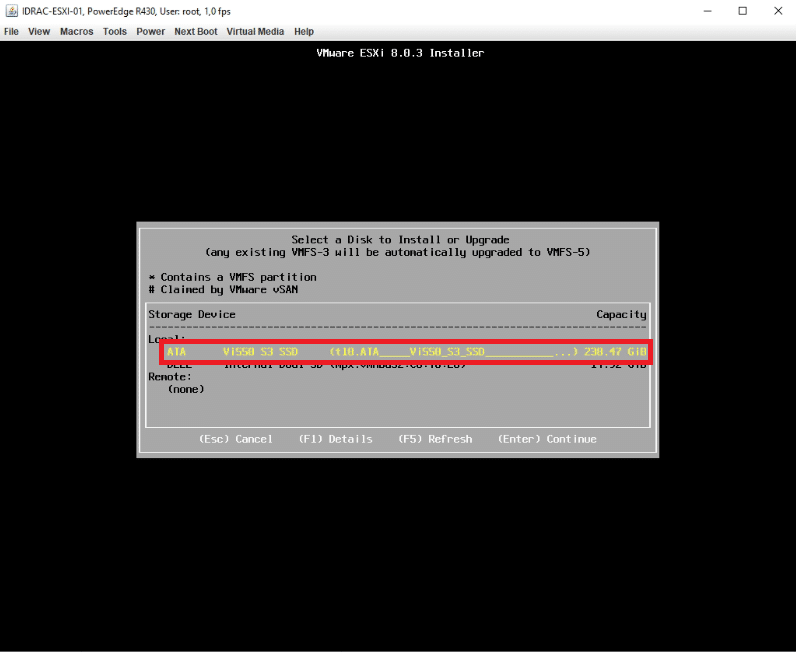Click the Storage Device column header
The image size is (796, 652).
[x=192, y=314]
